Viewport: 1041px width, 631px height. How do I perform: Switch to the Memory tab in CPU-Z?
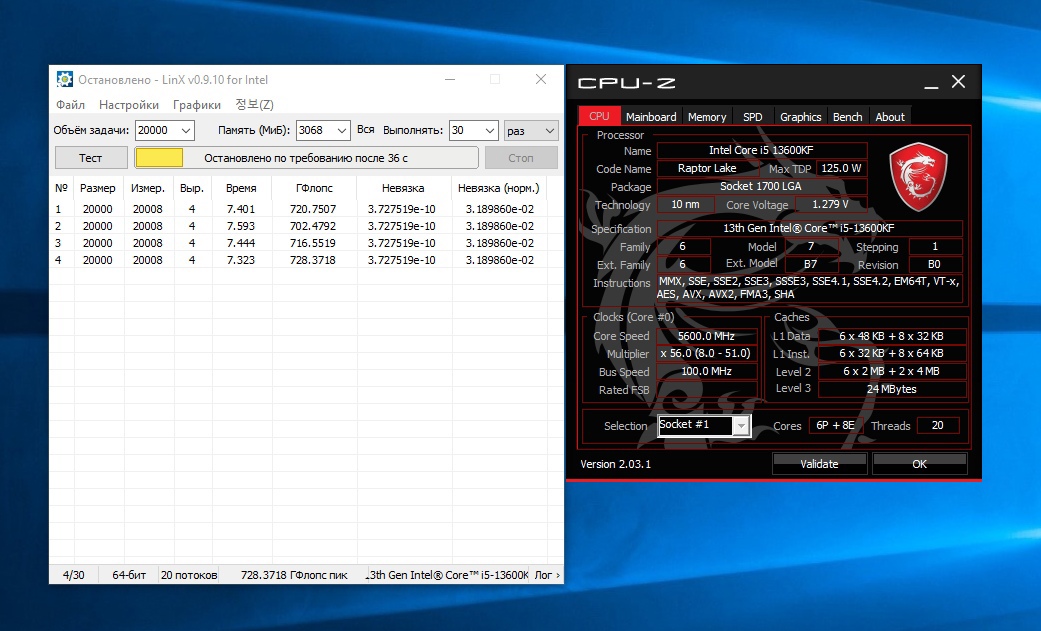[x=706, y=116]
